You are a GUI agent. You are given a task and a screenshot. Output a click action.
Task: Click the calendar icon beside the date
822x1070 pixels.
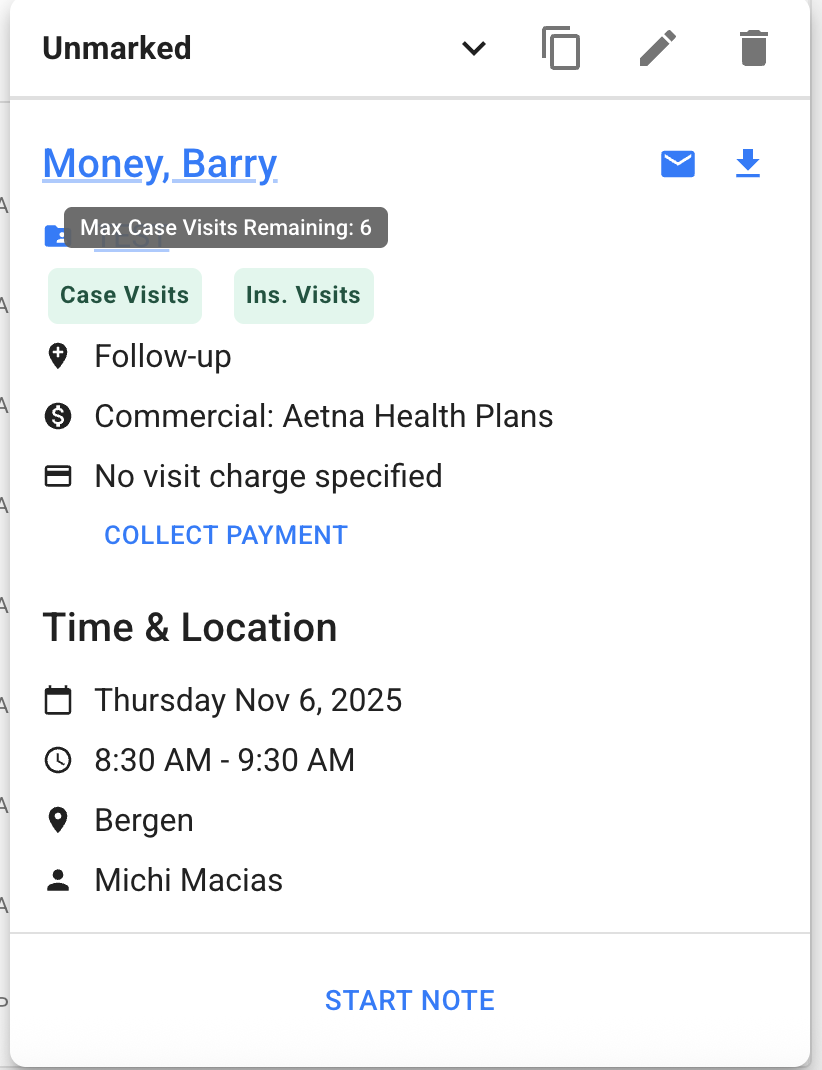pyautogui.click(x=59, y=700)
